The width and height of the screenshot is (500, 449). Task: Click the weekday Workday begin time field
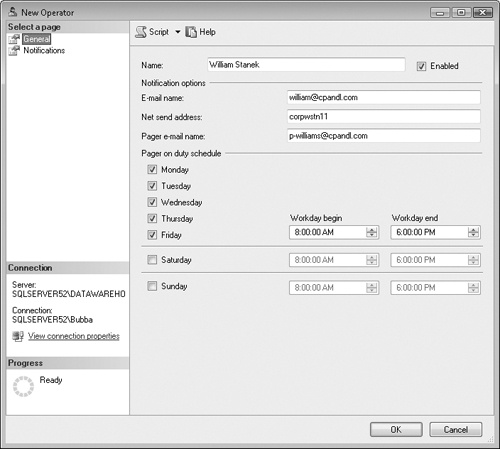tap(334, 232)
